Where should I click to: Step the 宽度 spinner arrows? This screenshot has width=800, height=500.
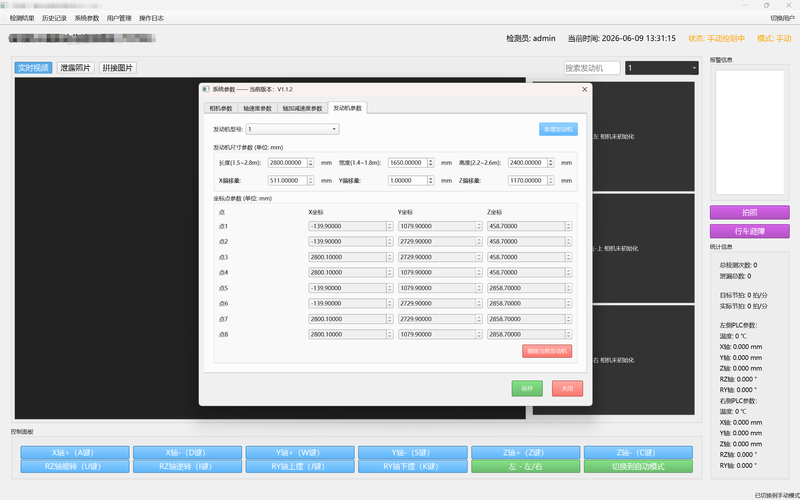(431, 163)
